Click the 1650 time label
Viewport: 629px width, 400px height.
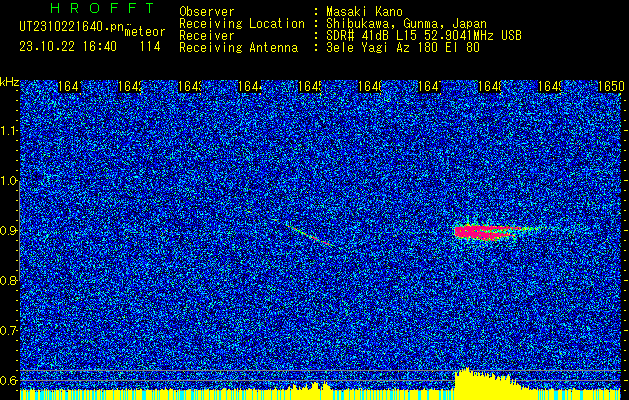611,87
